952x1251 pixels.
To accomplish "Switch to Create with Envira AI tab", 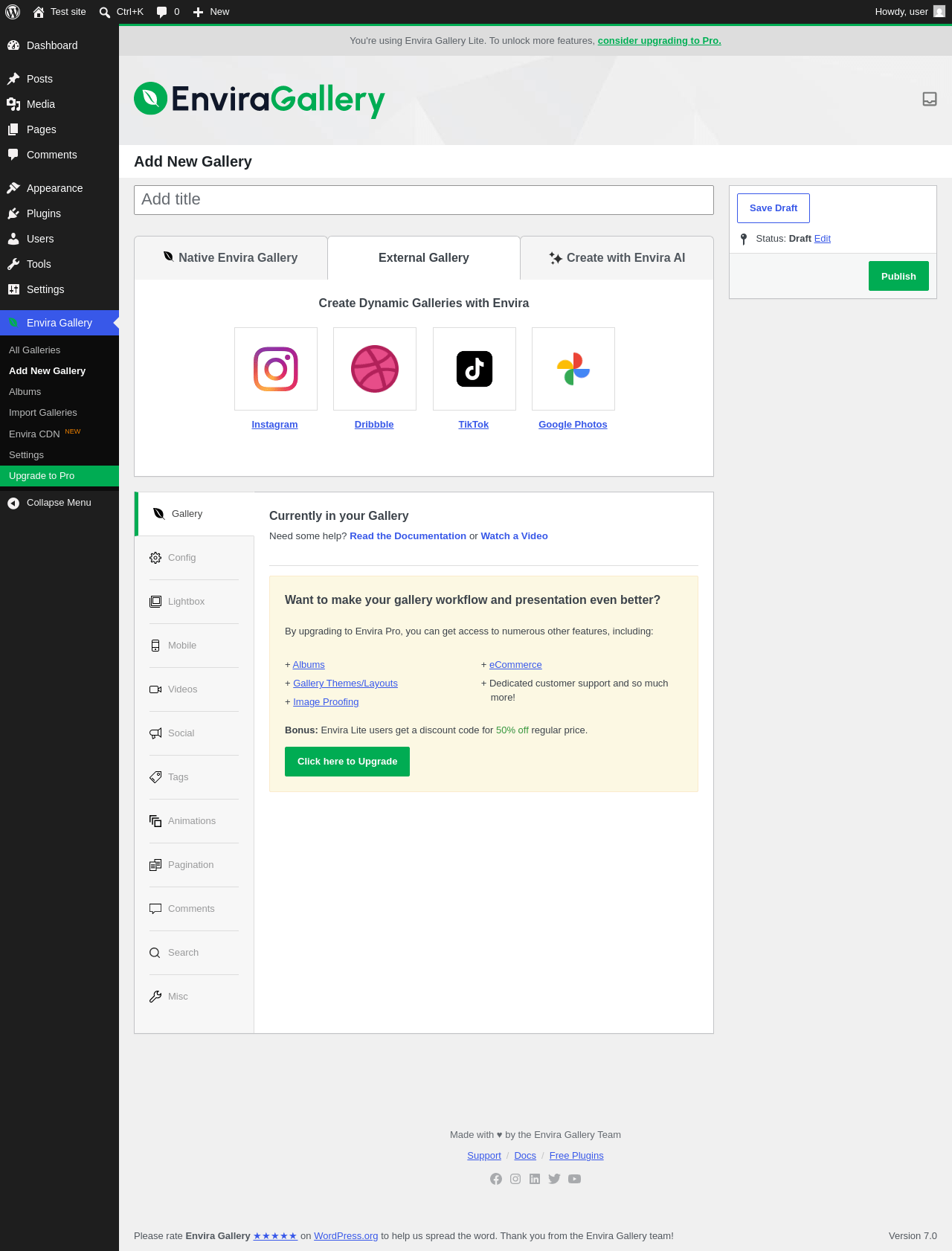I will (x=617, y=258).
